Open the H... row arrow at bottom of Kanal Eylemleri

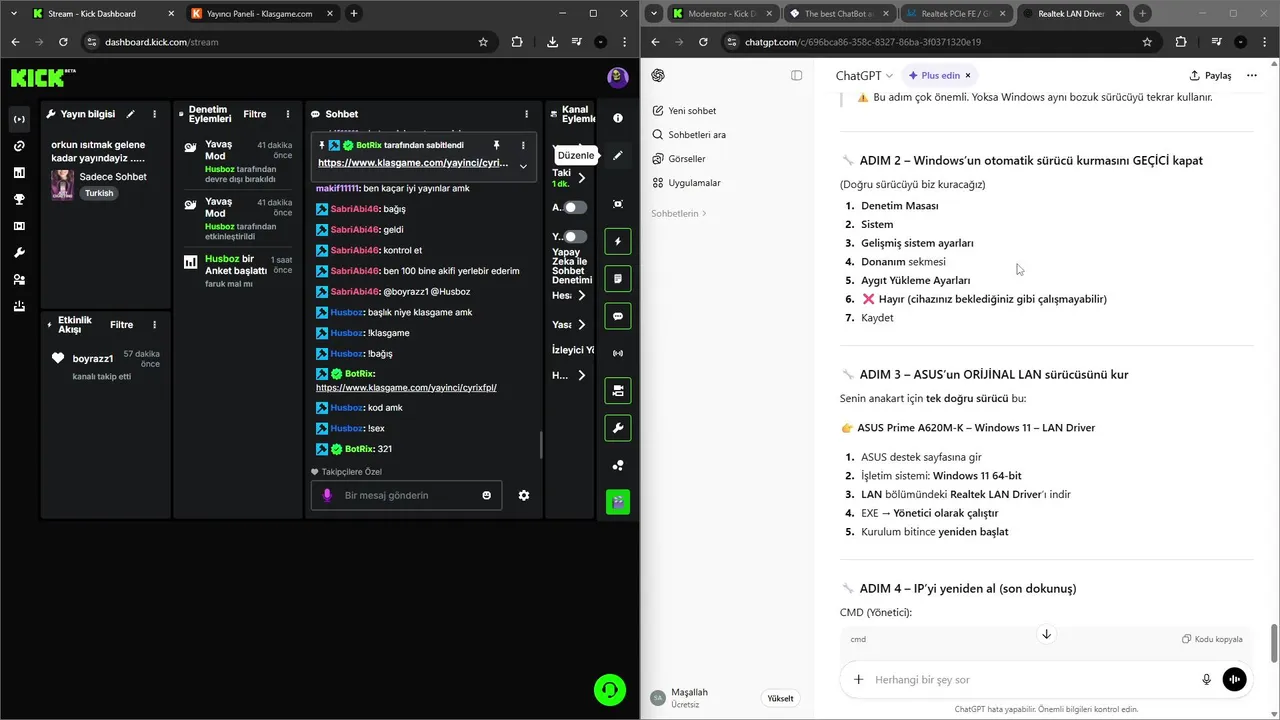583,376
